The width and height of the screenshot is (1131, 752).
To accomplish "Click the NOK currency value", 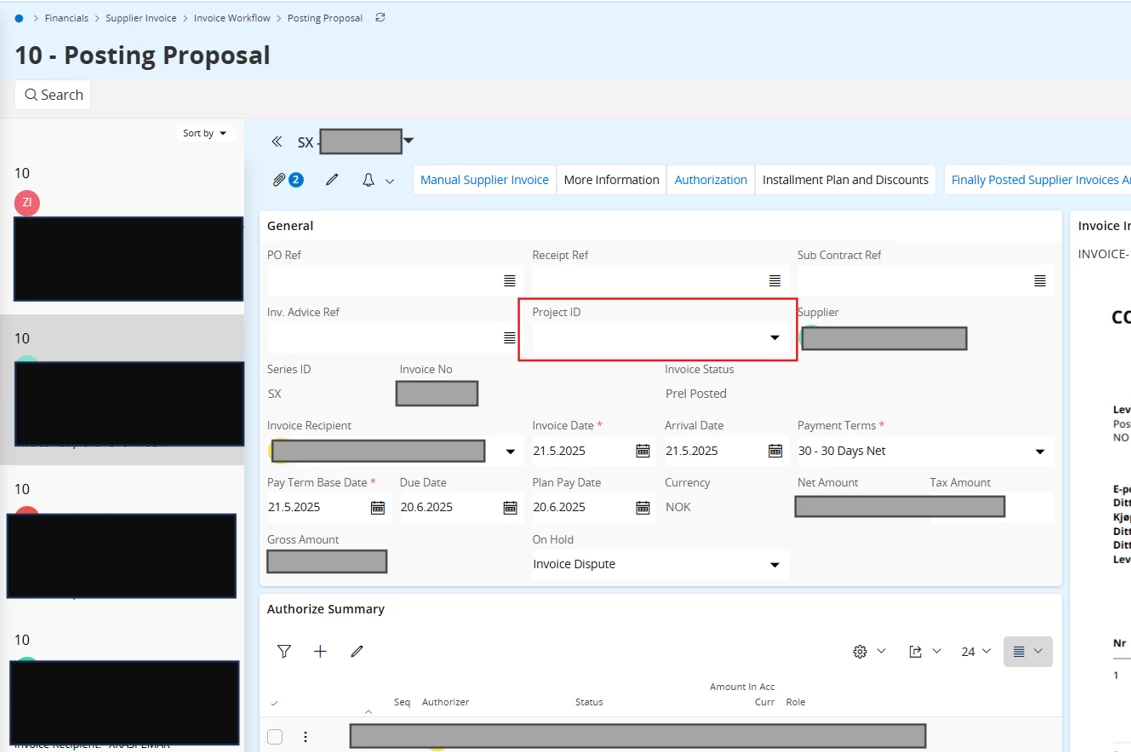I will [678, 508].
